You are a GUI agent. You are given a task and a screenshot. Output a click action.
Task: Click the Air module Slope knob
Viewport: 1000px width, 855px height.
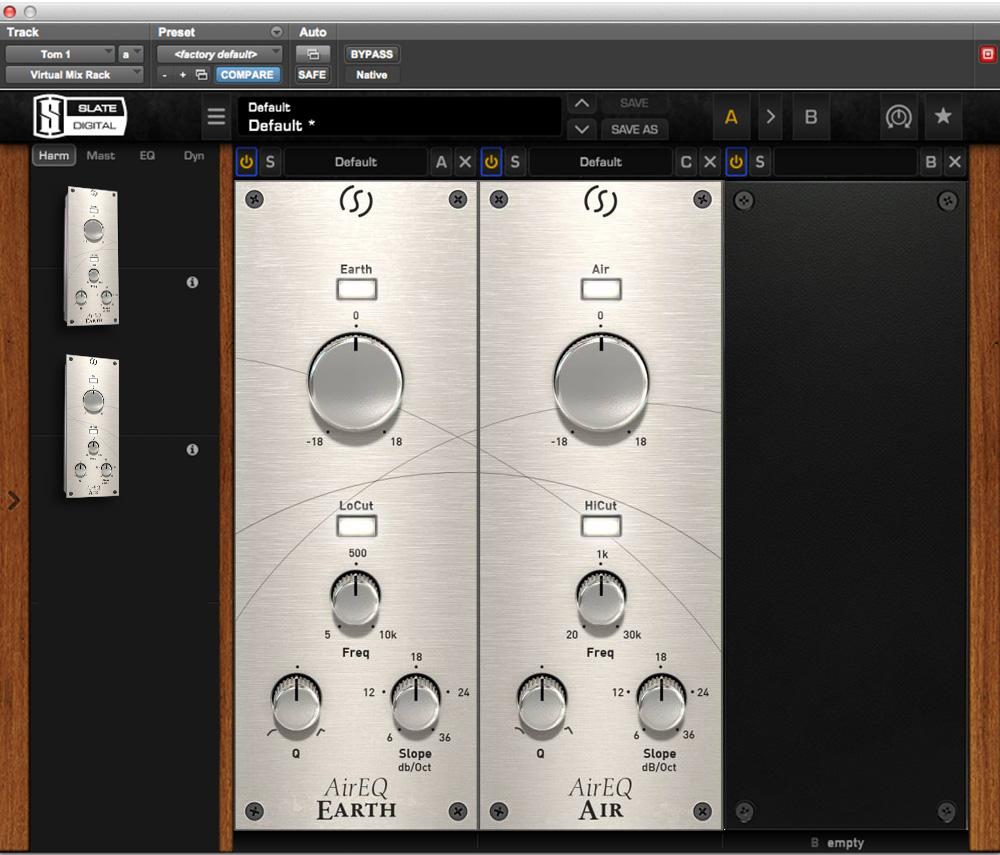[661, 703]
